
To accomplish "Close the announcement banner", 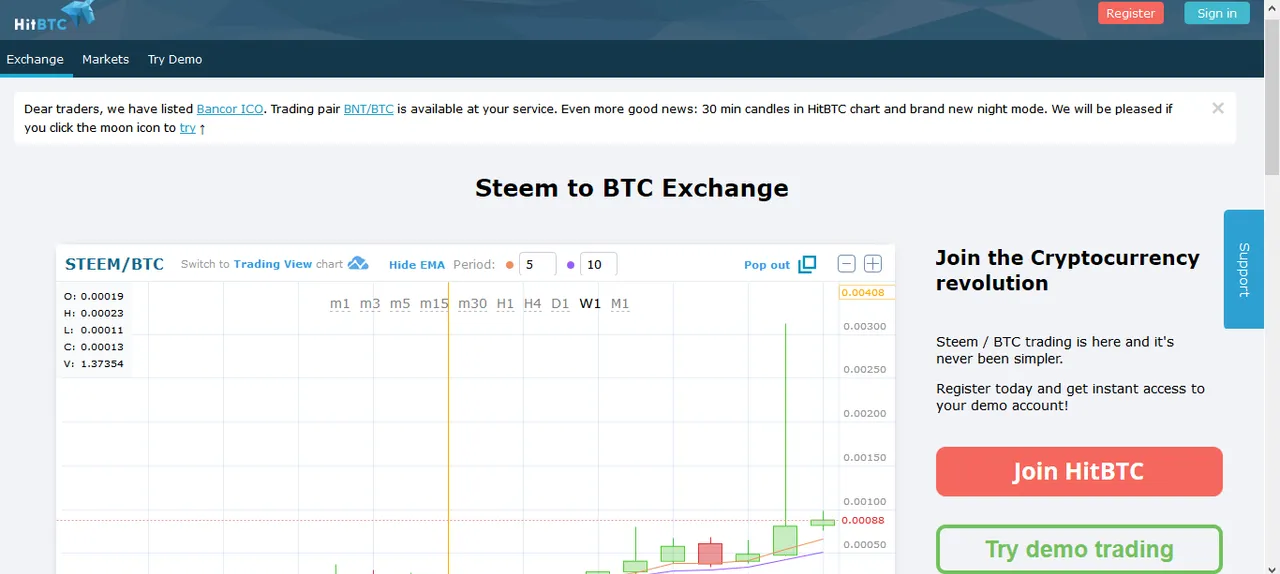I will [x=1218, y=108].
